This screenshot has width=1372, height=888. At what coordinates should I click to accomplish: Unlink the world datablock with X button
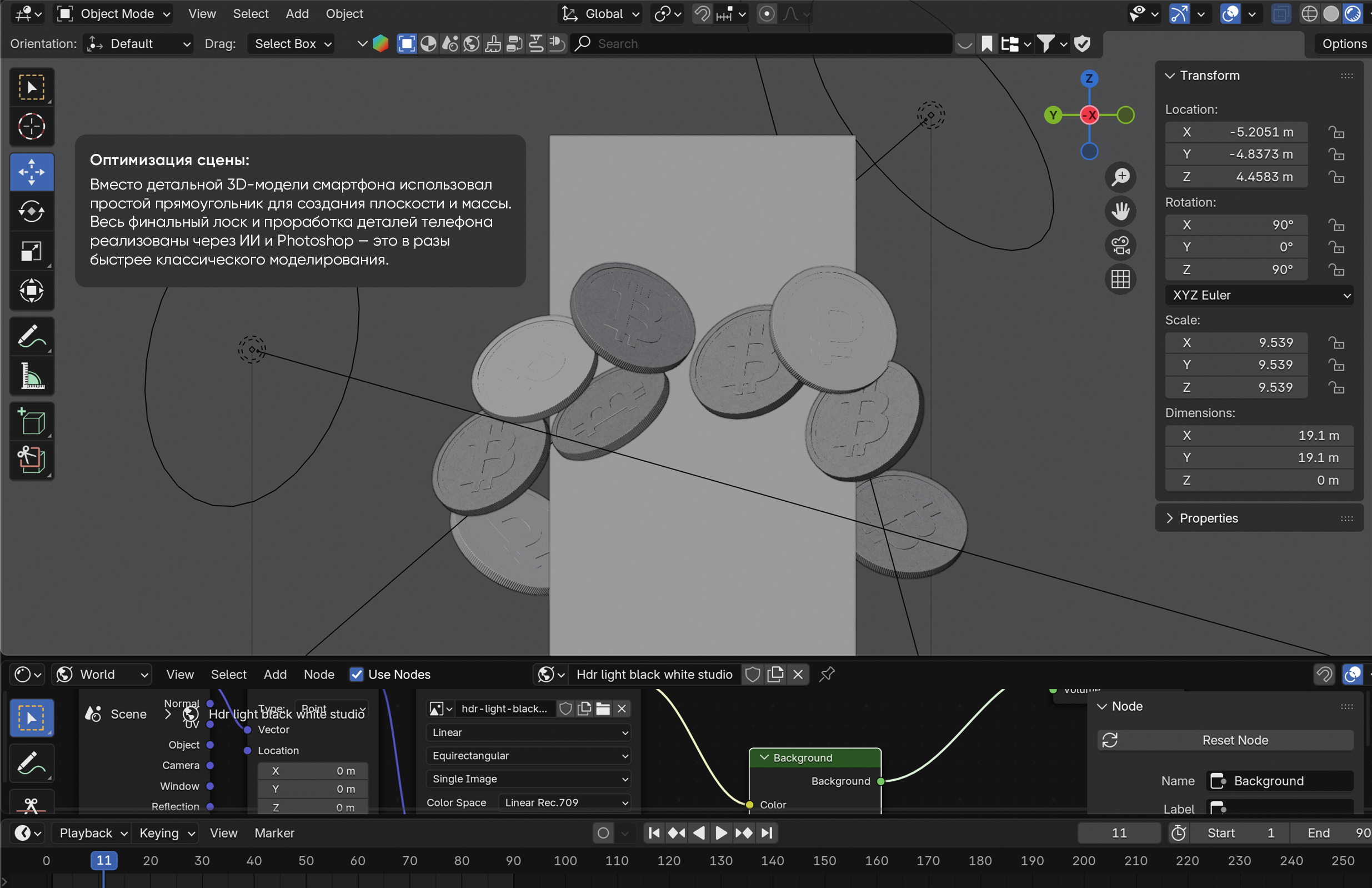[798, 674]
